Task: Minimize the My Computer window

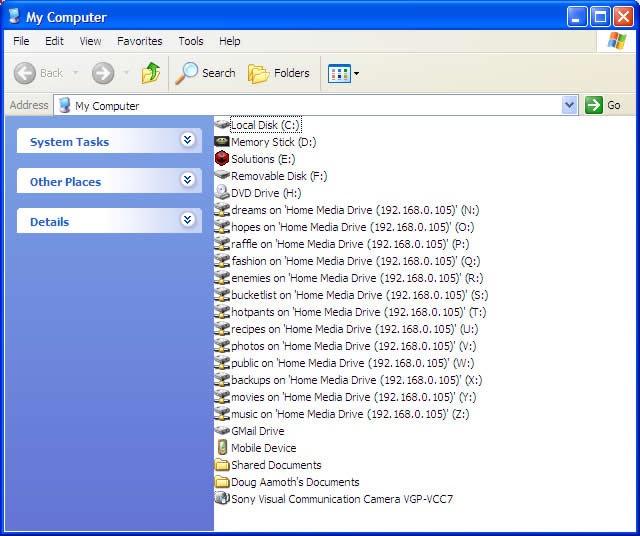Action: point(576,17)
